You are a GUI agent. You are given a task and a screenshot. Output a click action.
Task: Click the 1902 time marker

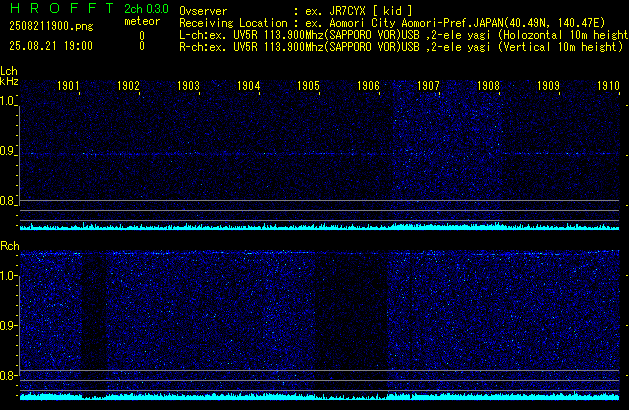point(128,86)
